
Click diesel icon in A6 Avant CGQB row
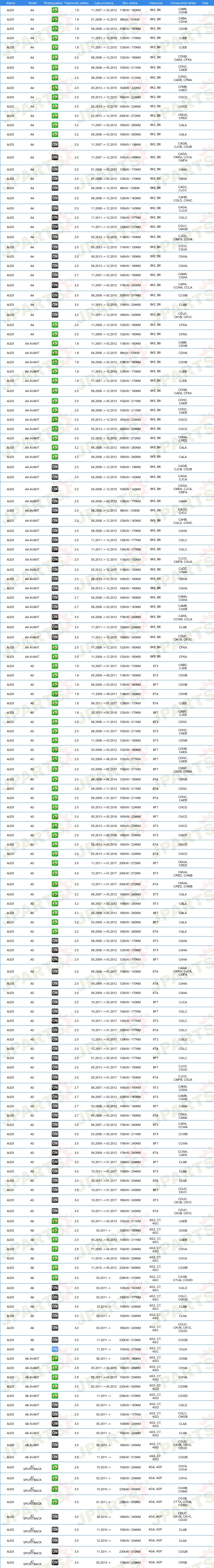[55, 1457]
